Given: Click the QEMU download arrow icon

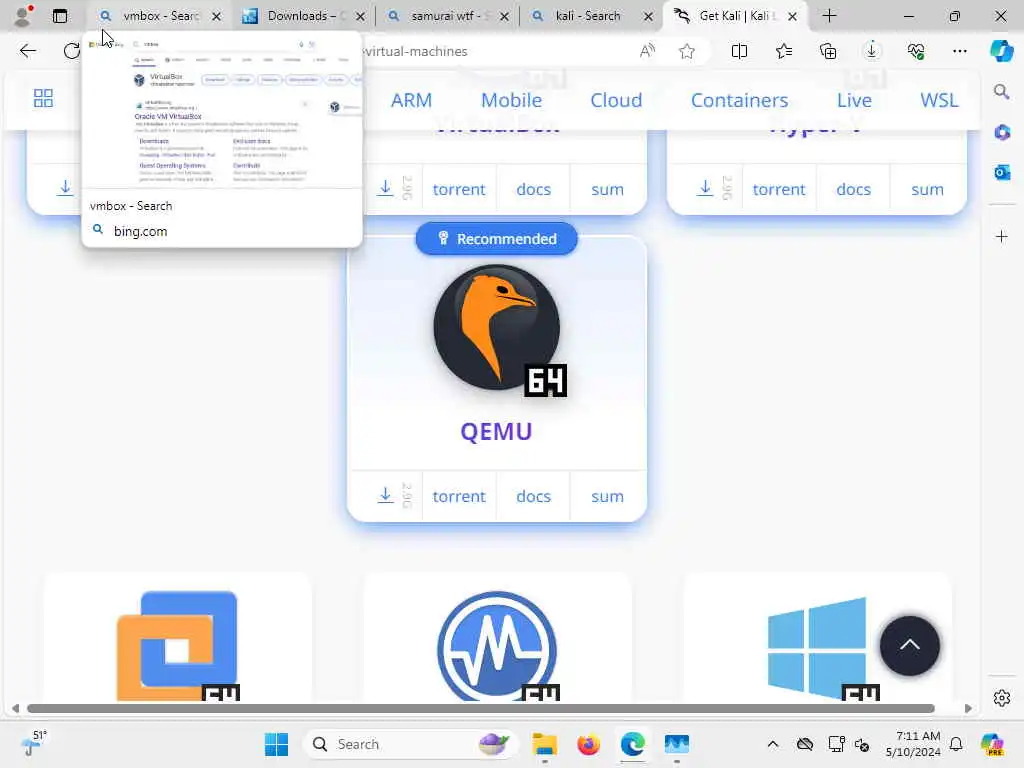Looking at the screenshot, I should 385,496.
